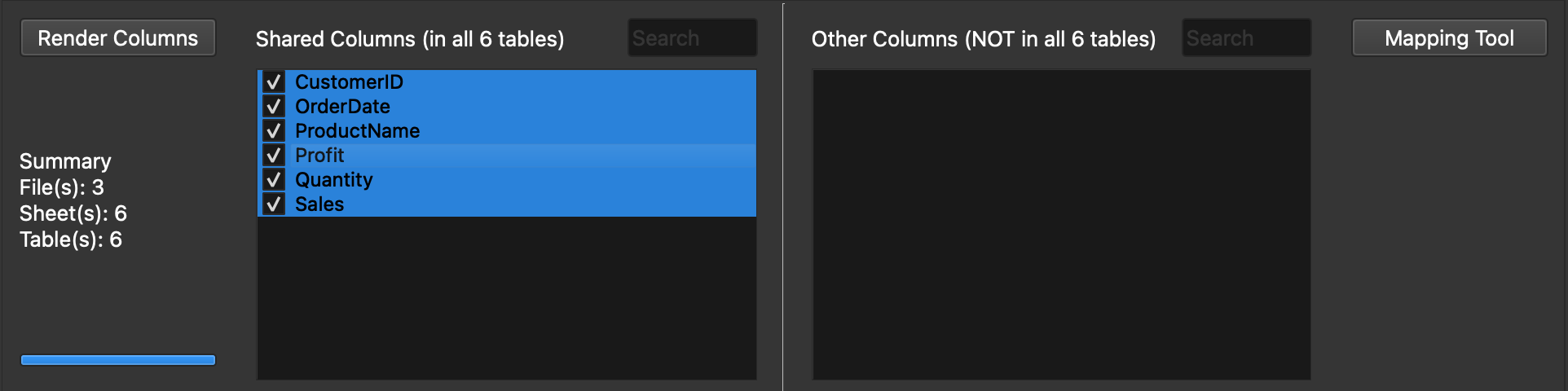Image resolution: width=1568 pixels, height=391 pixels.
Task: Click the blue progress bar
Action: (118, 360)
